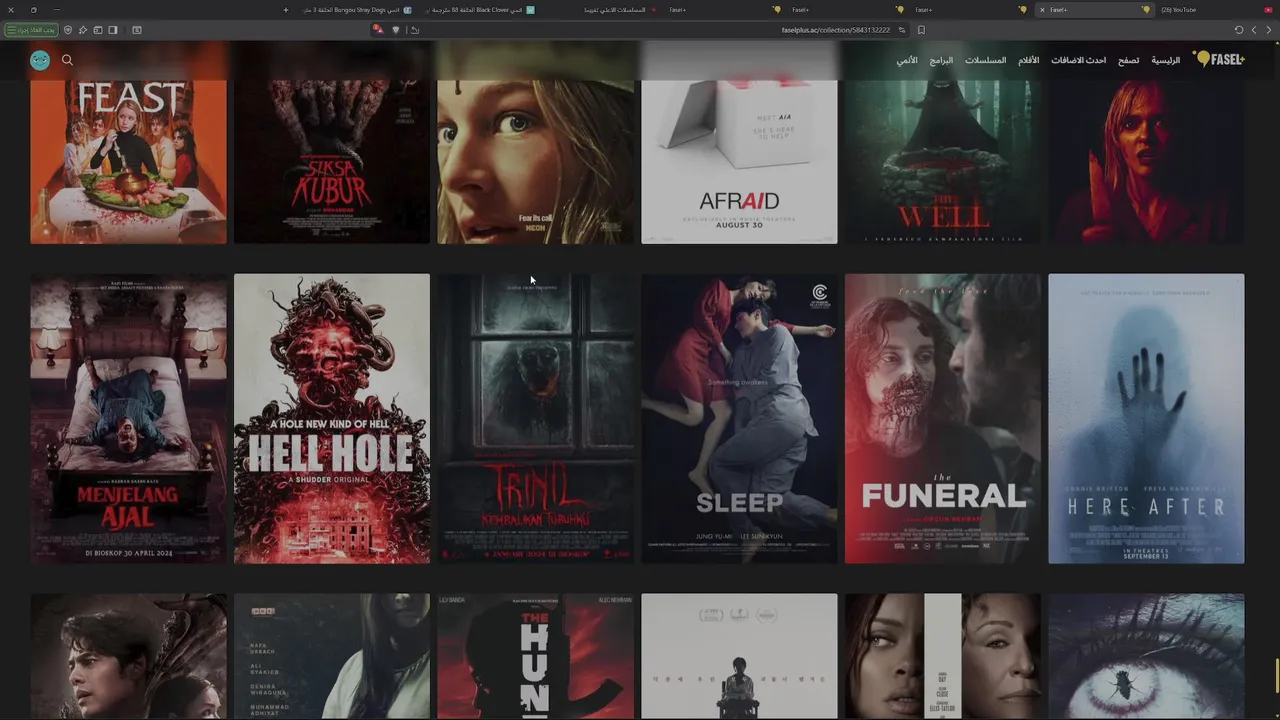Open the site search magnifier icon

(67, 60)
